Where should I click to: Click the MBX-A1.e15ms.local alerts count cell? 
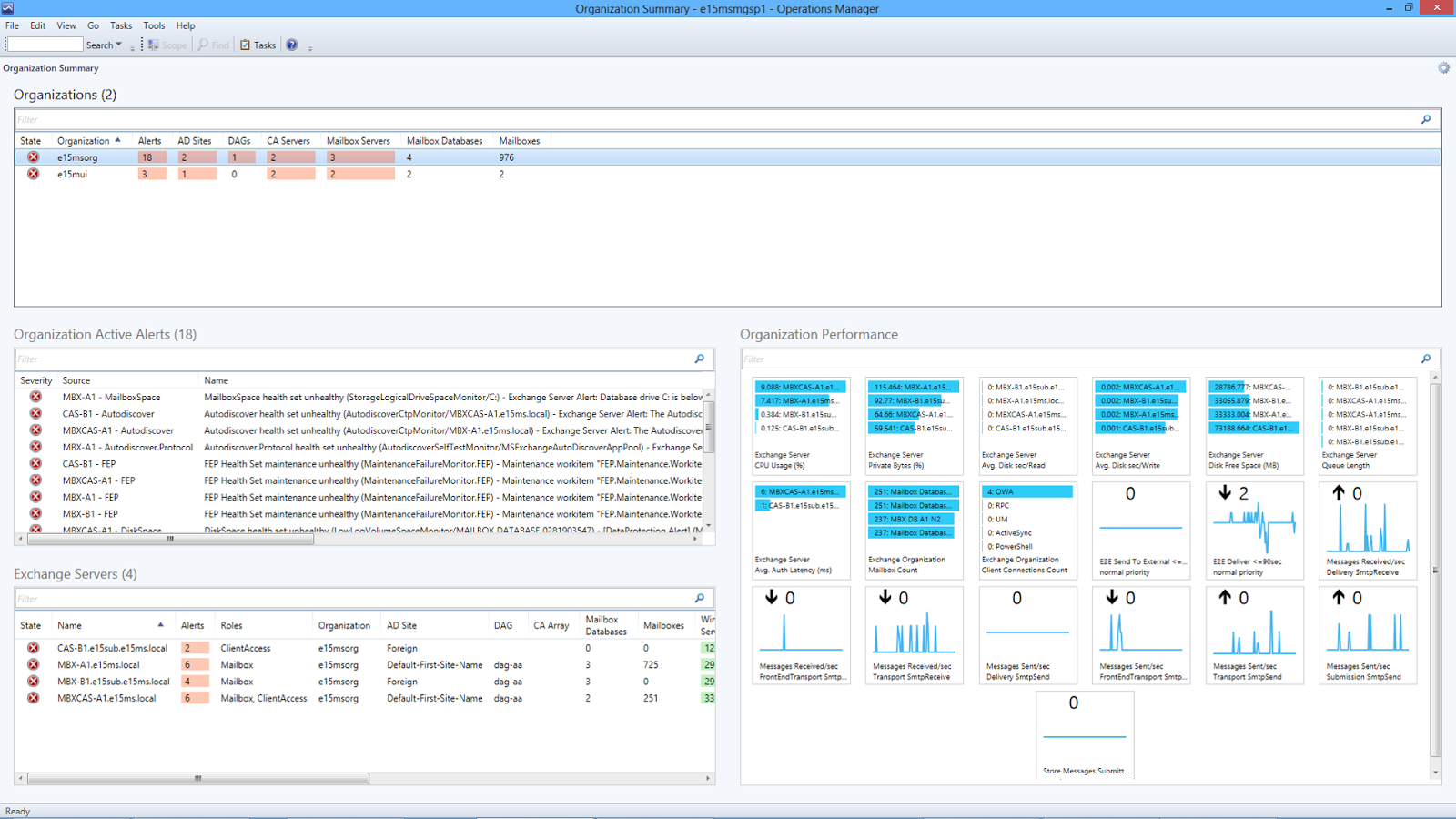195,664
